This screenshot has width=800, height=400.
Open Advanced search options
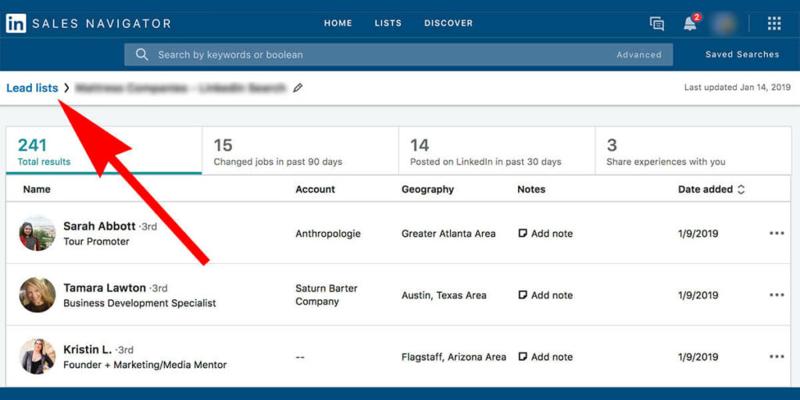(638, 55)
